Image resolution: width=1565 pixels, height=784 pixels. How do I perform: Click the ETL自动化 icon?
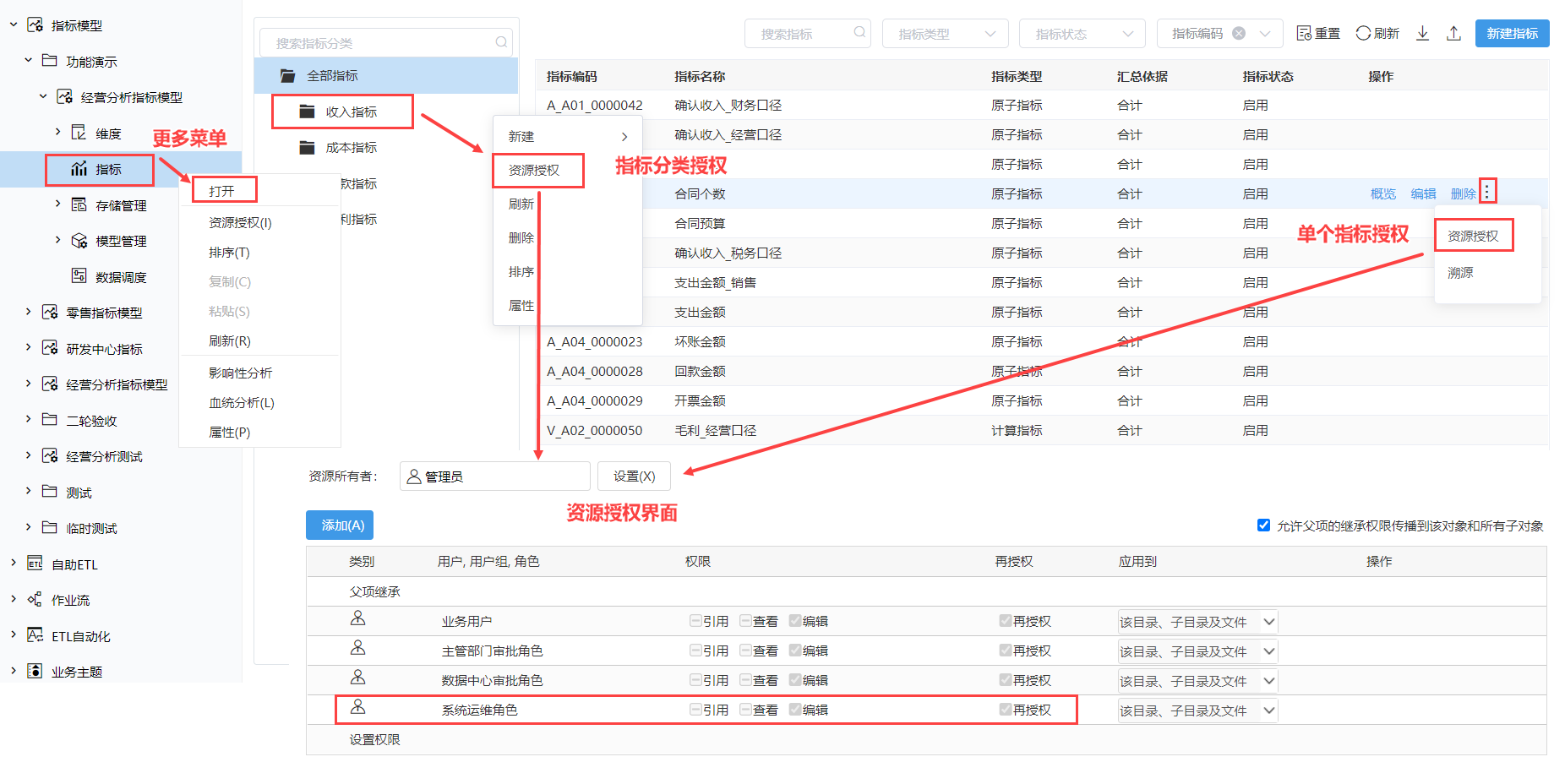35,635
